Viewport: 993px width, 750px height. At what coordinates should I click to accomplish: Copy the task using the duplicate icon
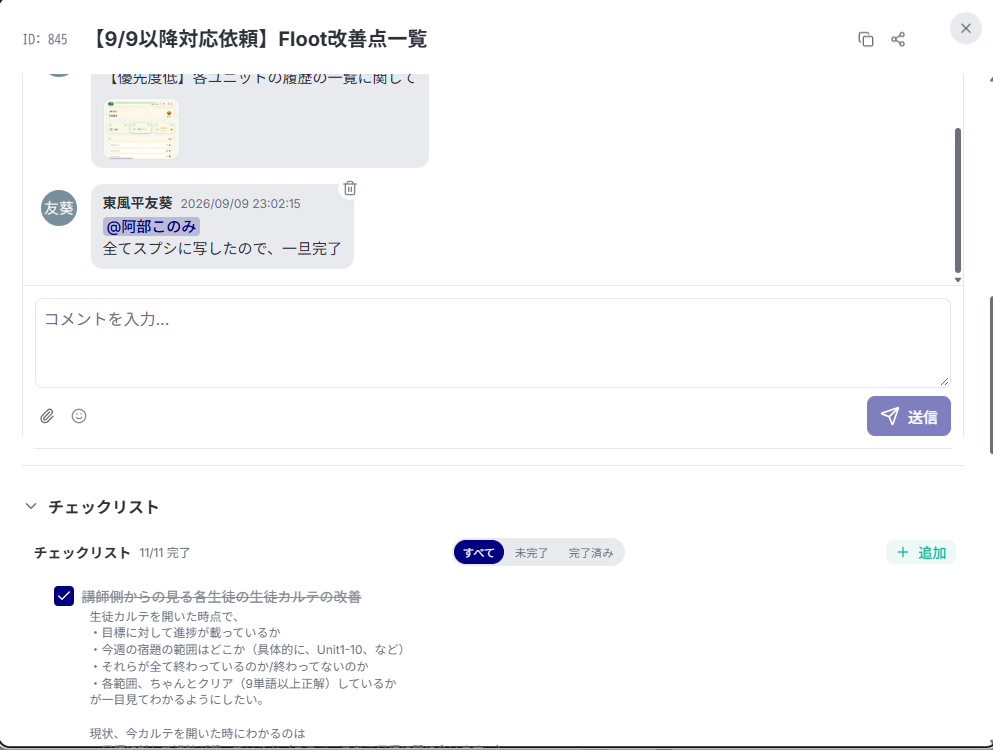[x=866, y=39]
